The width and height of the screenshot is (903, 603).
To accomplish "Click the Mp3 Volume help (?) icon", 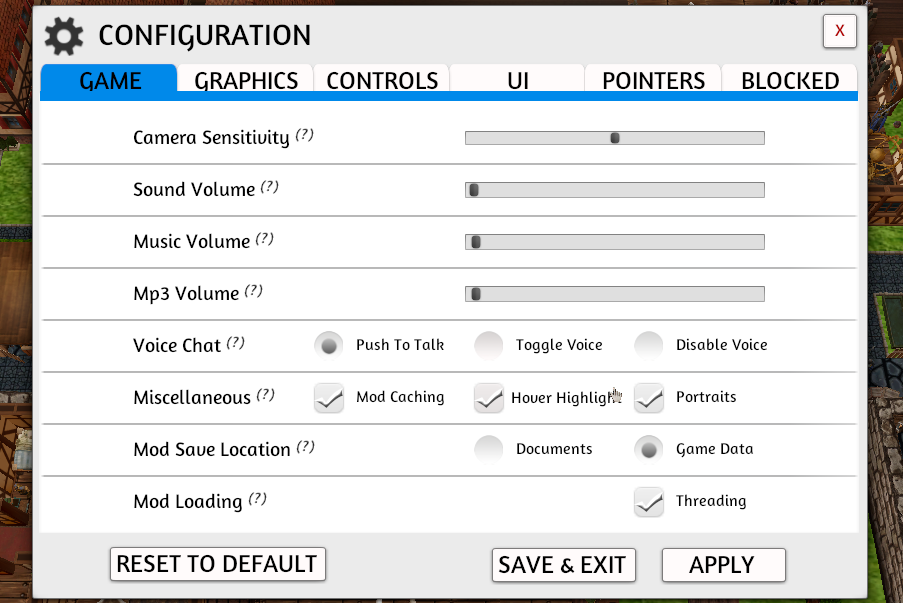I will (254, 291).
